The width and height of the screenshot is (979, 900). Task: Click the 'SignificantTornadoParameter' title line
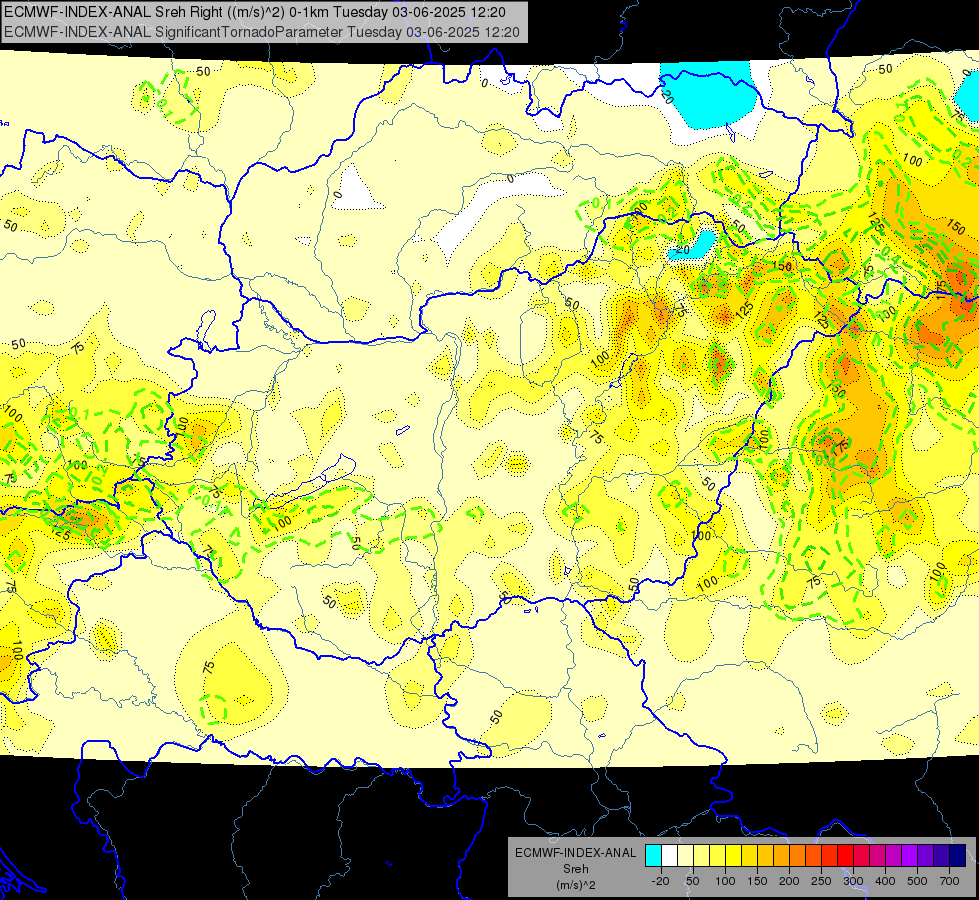(262, 32)
